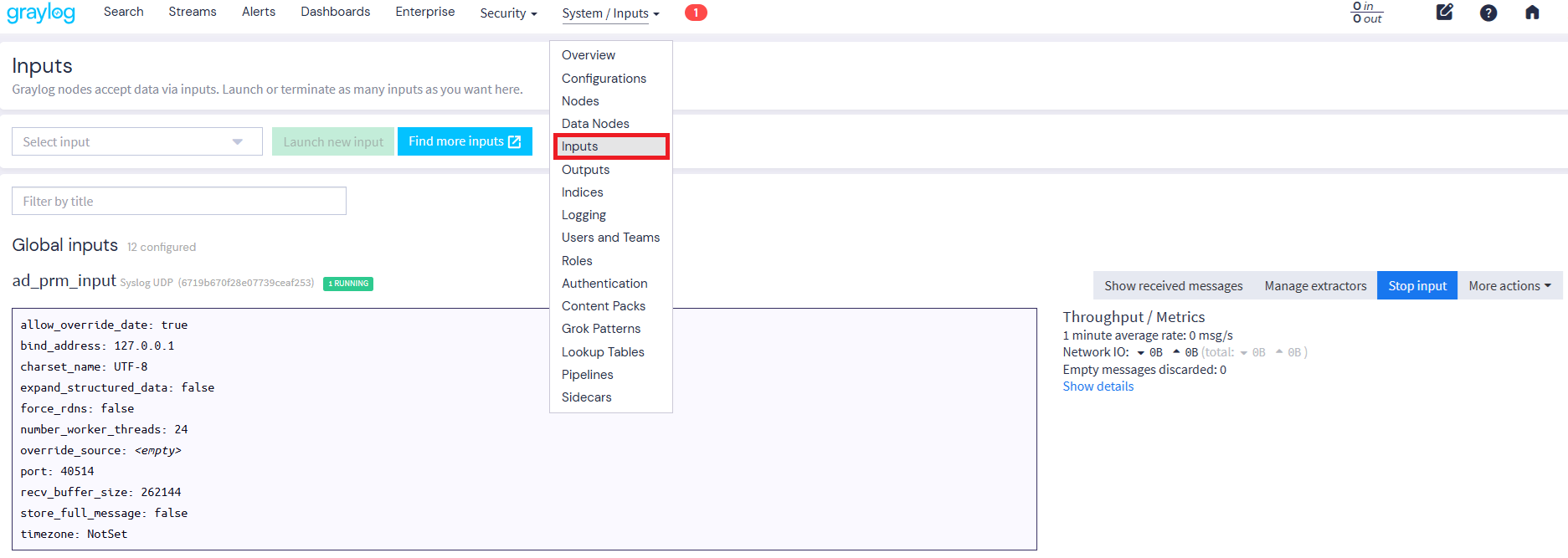Open Grok Patterns menu entry
Image resolution: width=1568 pixels, height=558 pixels.
pos(600,329)
